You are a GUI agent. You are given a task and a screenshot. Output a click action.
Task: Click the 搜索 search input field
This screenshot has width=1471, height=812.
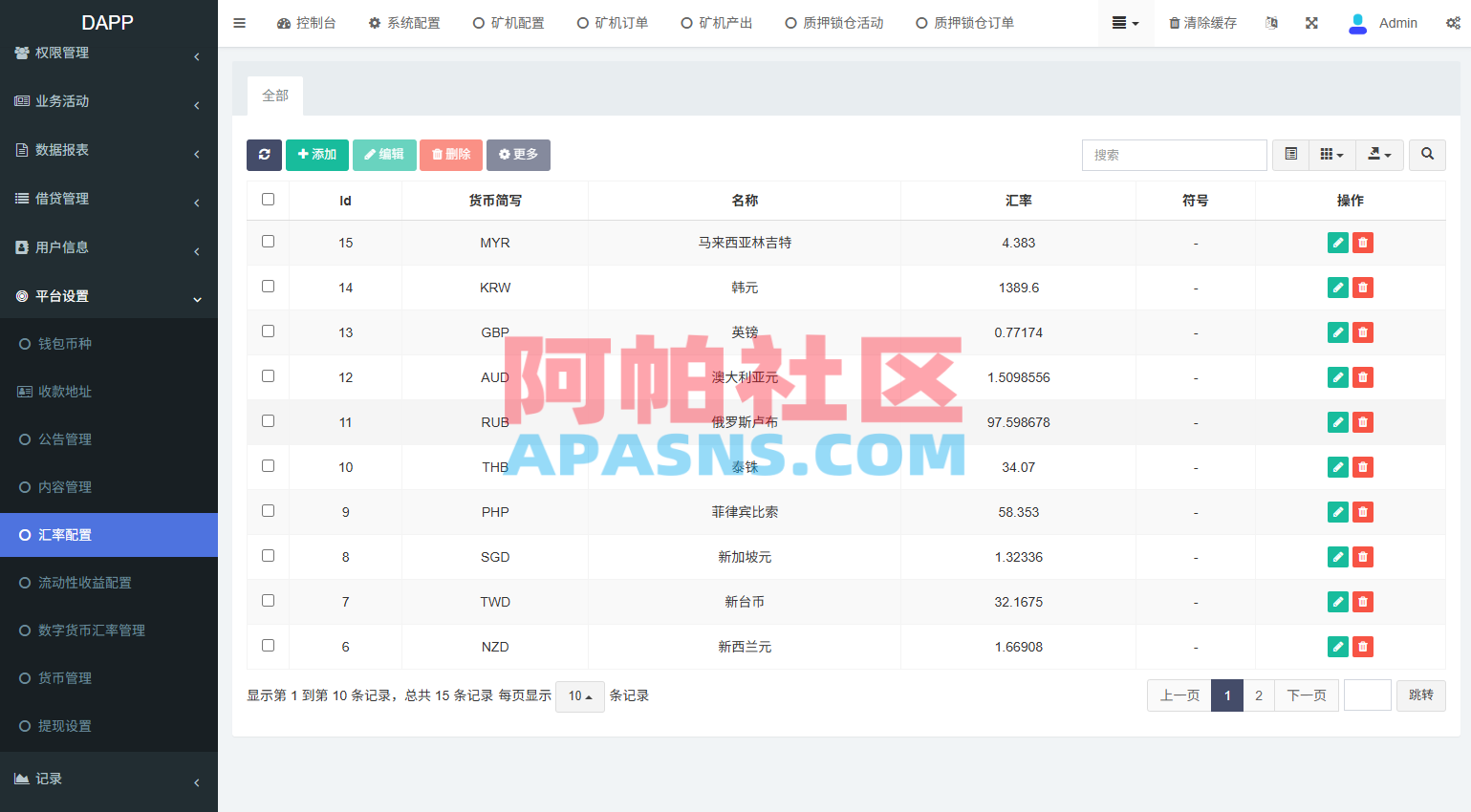[1175, 155]
